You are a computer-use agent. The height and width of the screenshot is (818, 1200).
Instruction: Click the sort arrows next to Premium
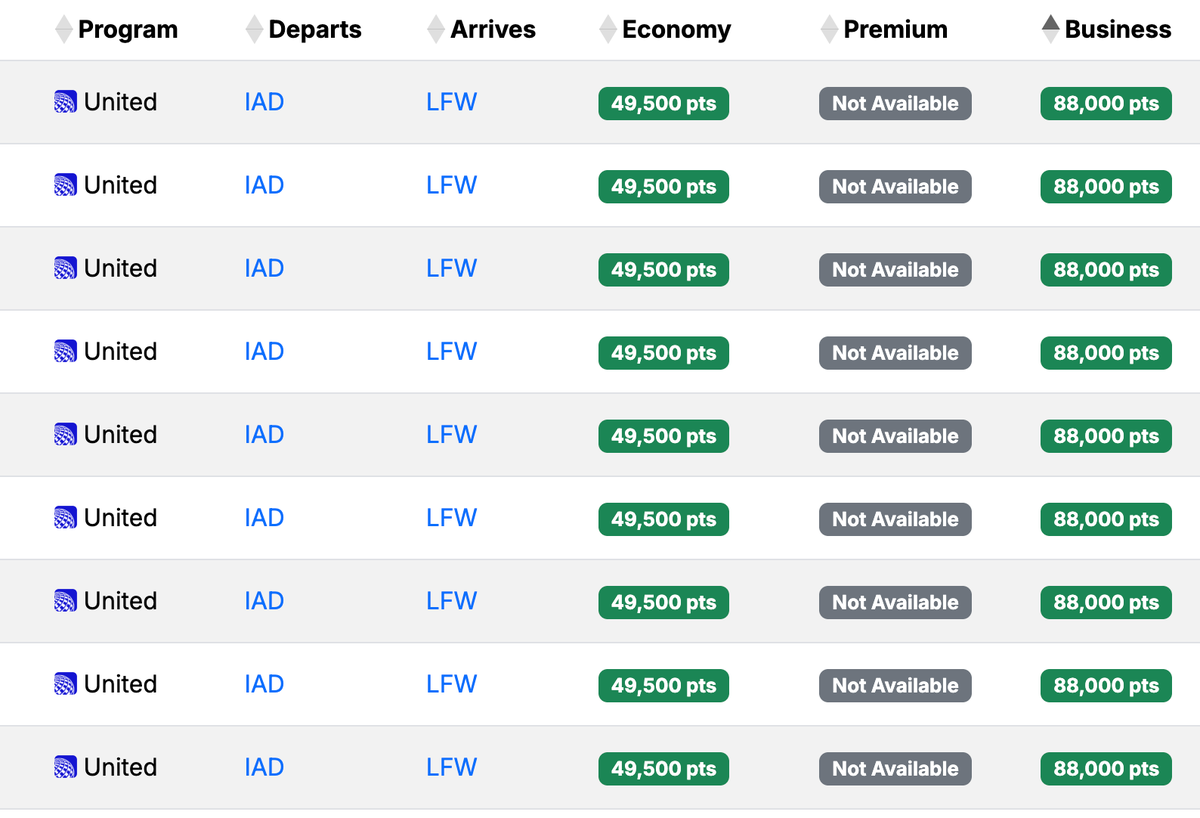point(828,29)
